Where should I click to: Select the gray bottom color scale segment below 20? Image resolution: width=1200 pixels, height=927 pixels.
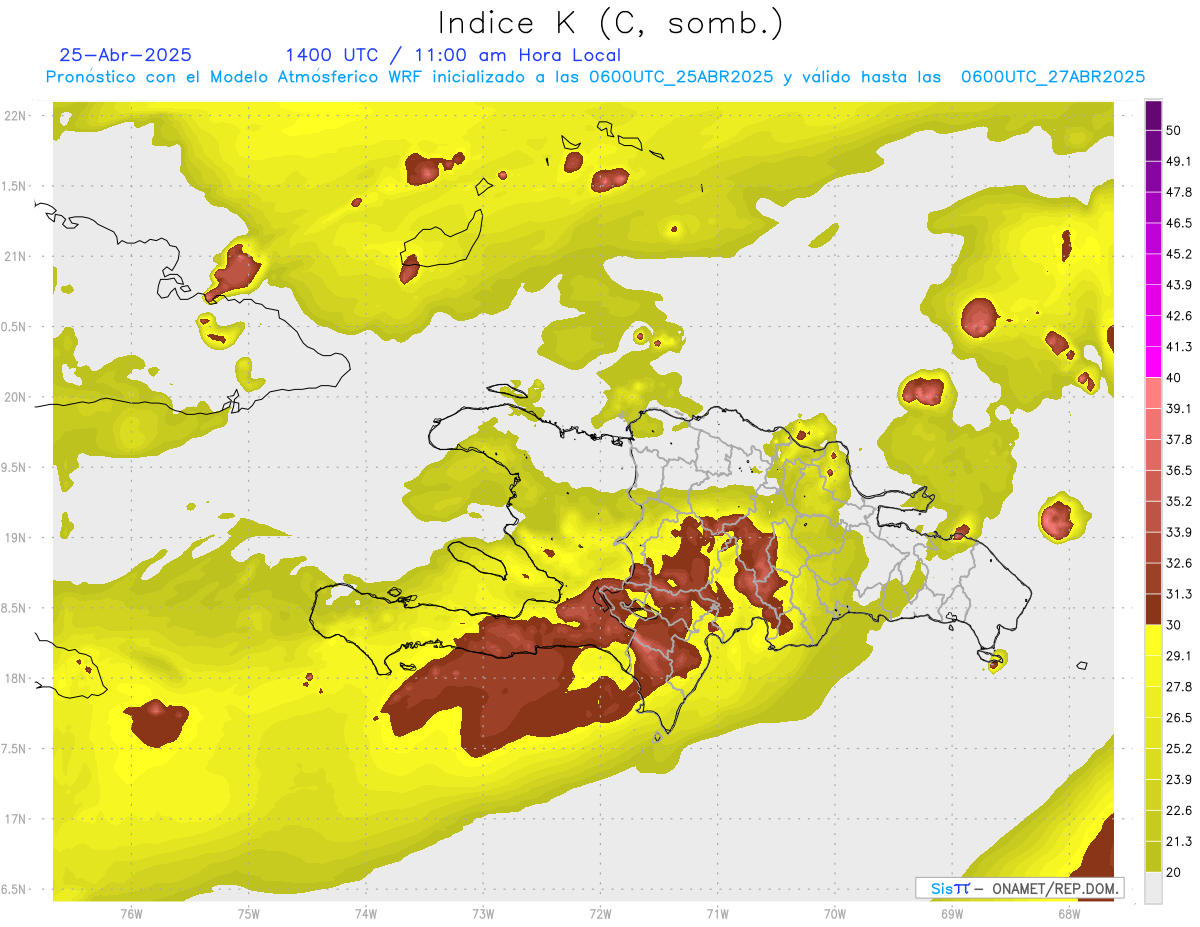pyautogui.click(x=1154, y=888)
